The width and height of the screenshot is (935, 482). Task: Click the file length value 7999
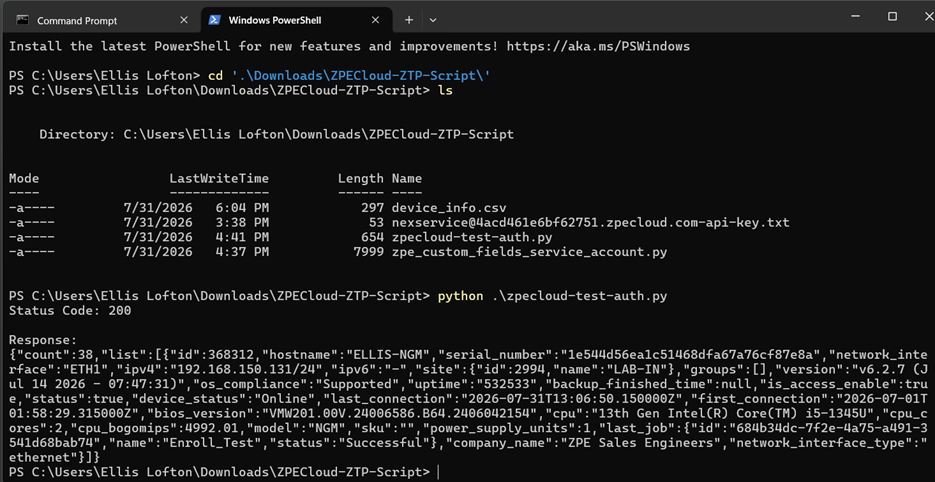[x=369, y=252]
